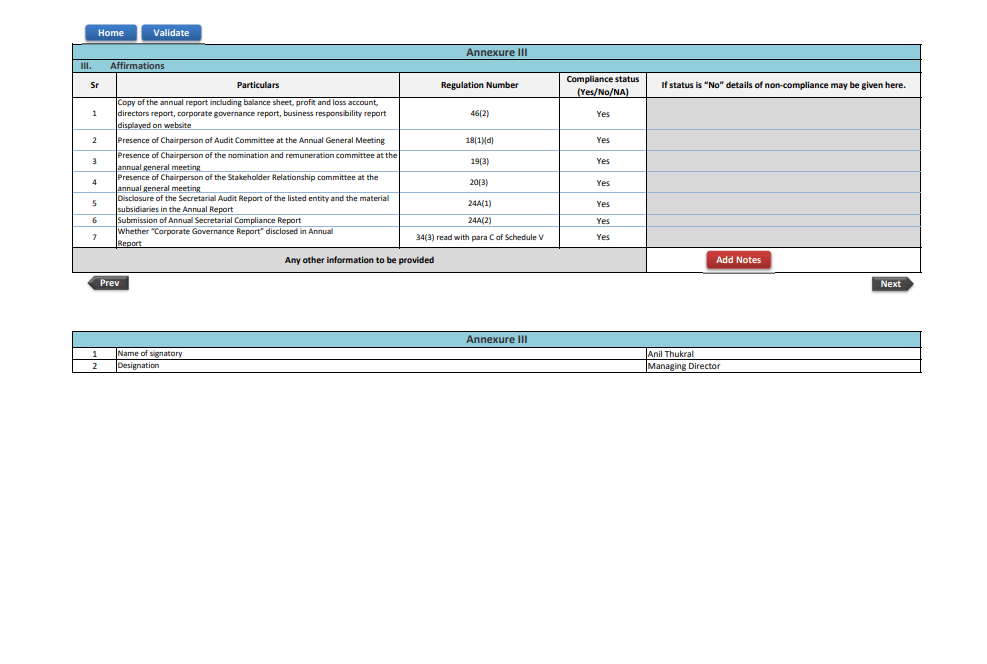Click '18(1)(d)' regulation number cell
987x664 pixels.
[480, 140]
